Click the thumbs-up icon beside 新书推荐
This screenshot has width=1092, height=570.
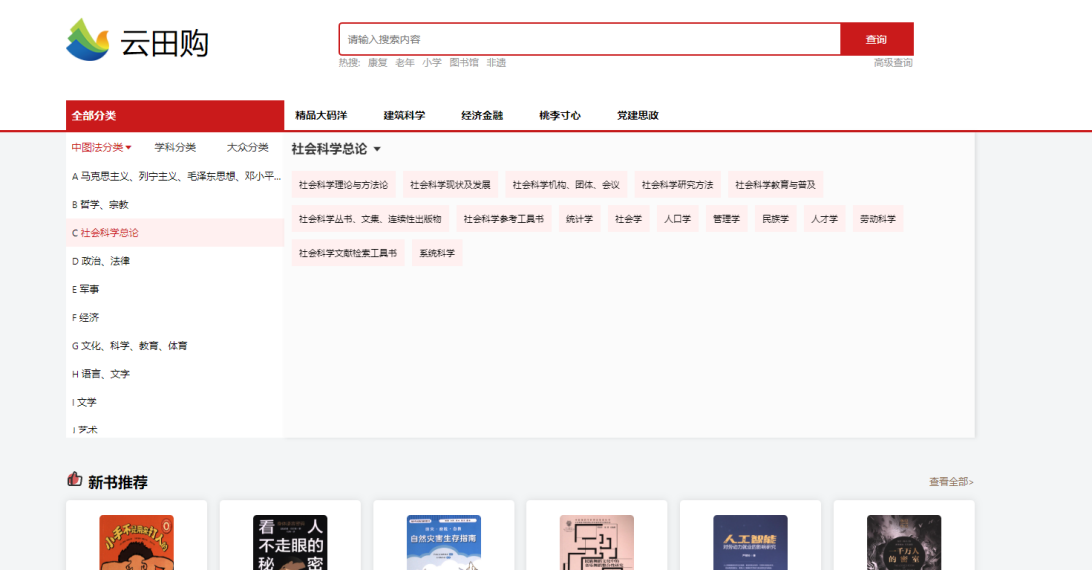point(74,480)
